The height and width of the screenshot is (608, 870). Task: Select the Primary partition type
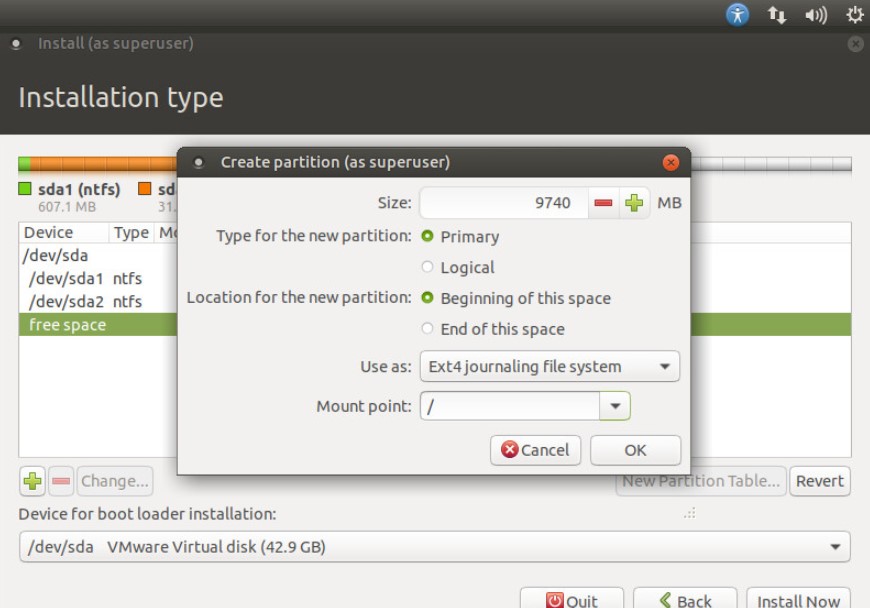[428, 237]
